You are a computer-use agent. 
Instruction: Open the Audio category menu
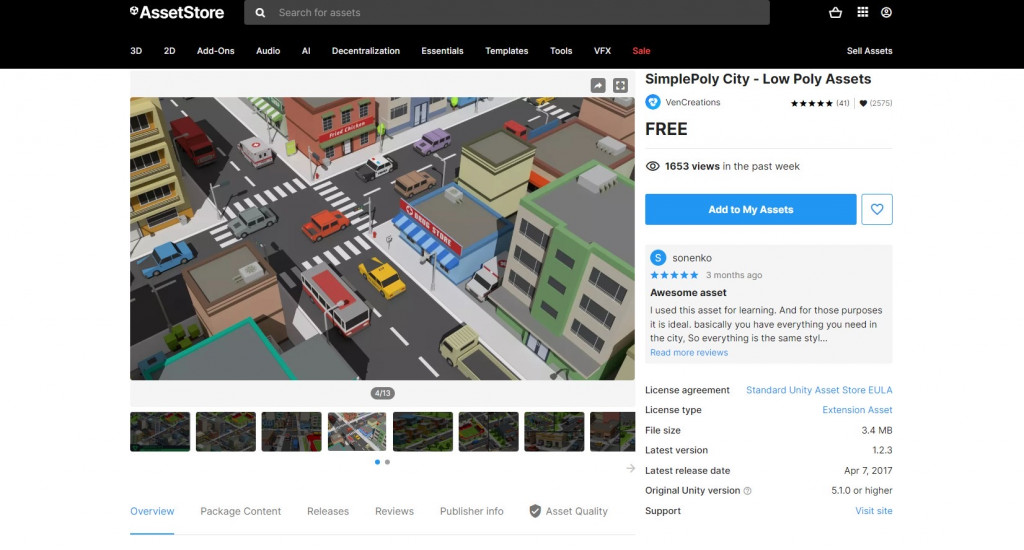268,50
